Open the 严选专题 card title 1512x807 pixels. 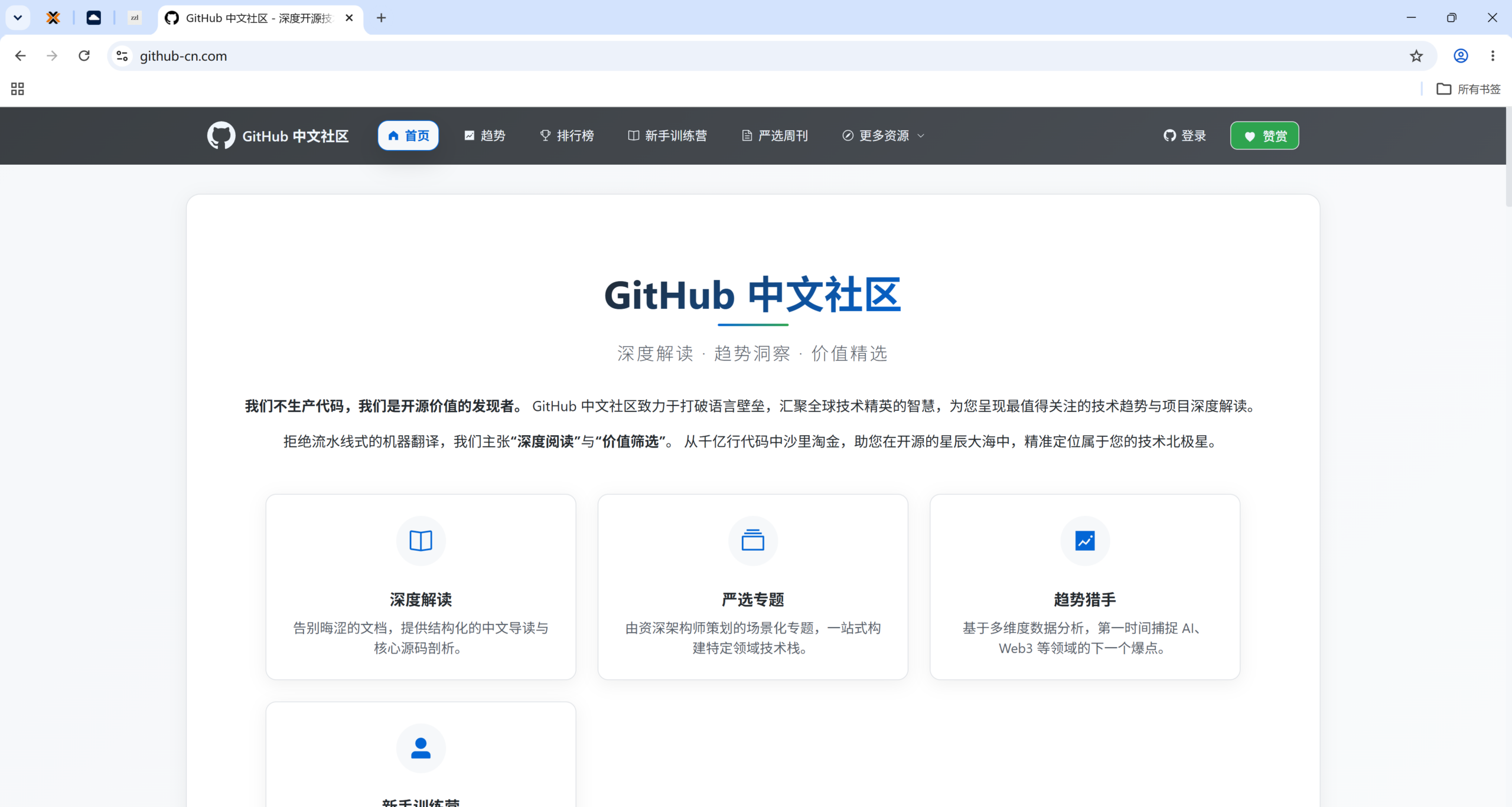(x=753, y=600)
